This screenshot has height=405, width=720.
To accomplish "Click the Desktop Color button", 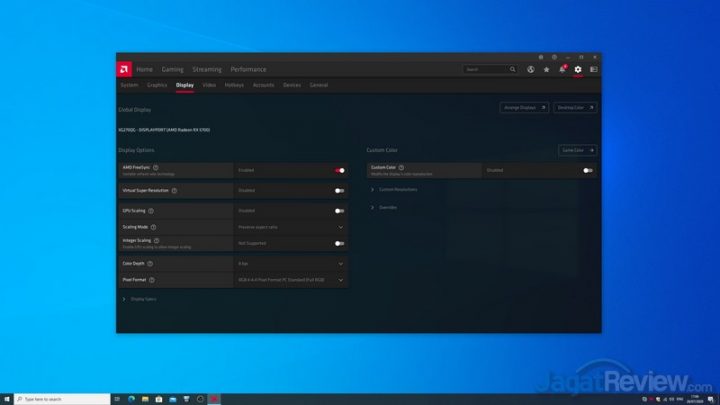I will pos(576,107).
